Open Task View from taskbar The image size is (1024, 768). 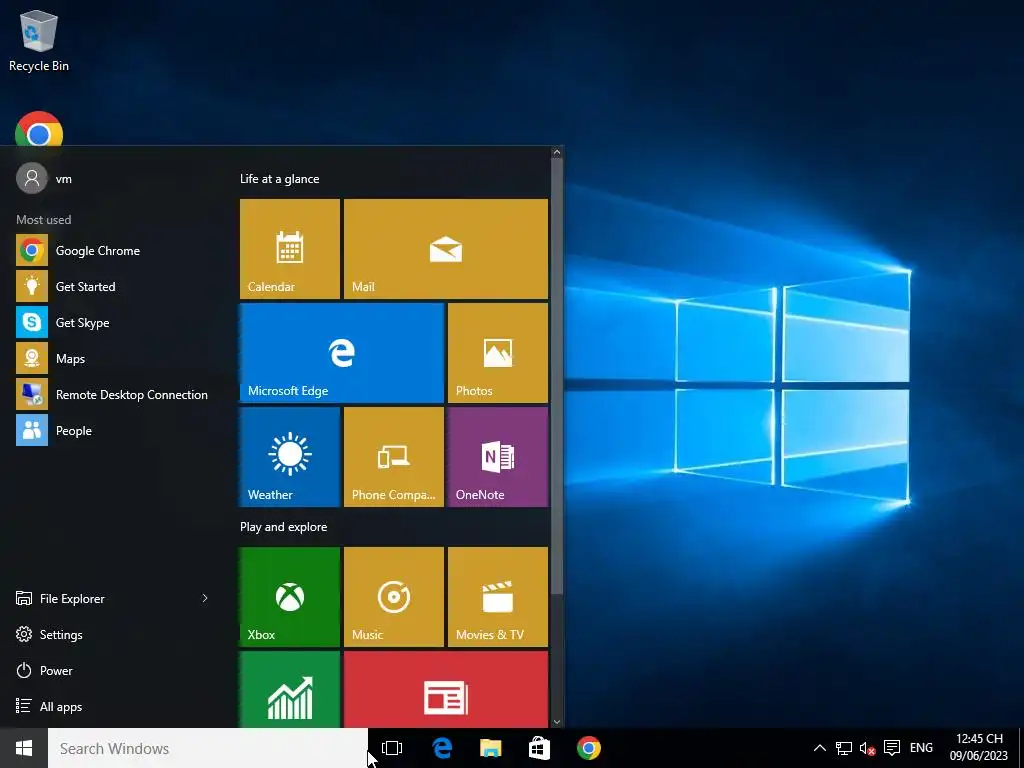click(x=392, y=748)
